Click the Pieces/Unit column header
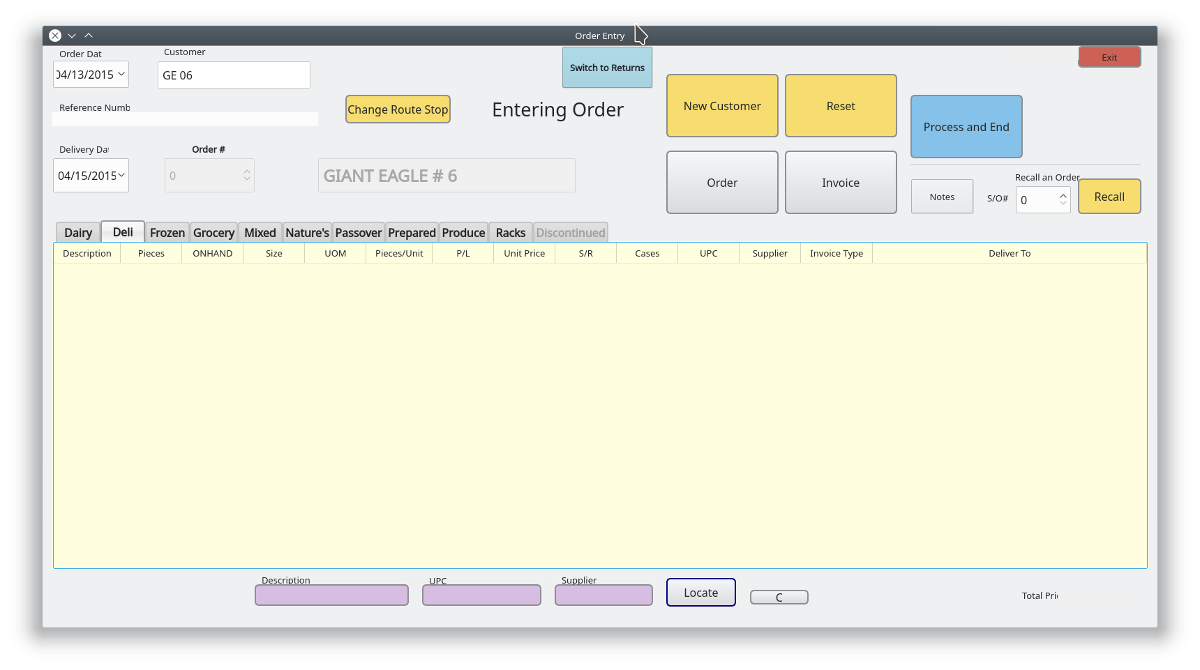Screen dimensions: 1200x670 pyautogui.click(x=399, y=253)
